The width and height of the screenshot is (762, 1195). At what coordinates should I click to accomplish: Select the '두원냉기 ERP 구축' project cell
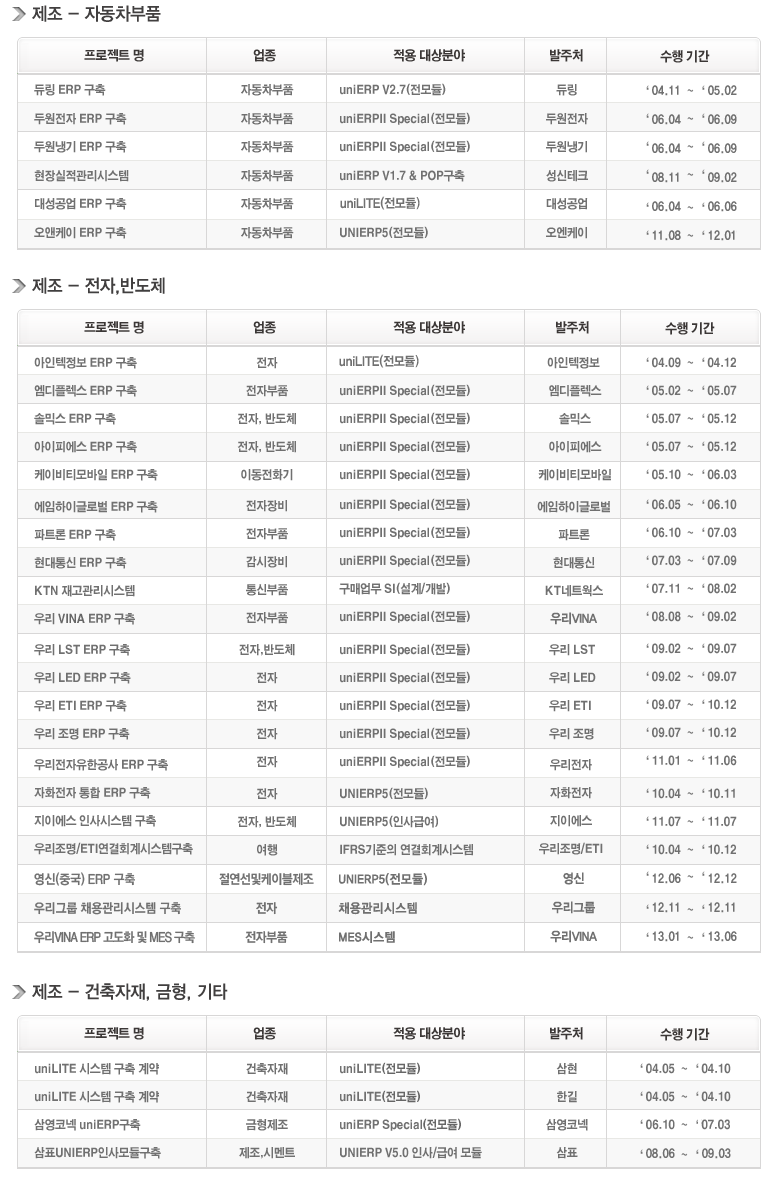[80, 146]
